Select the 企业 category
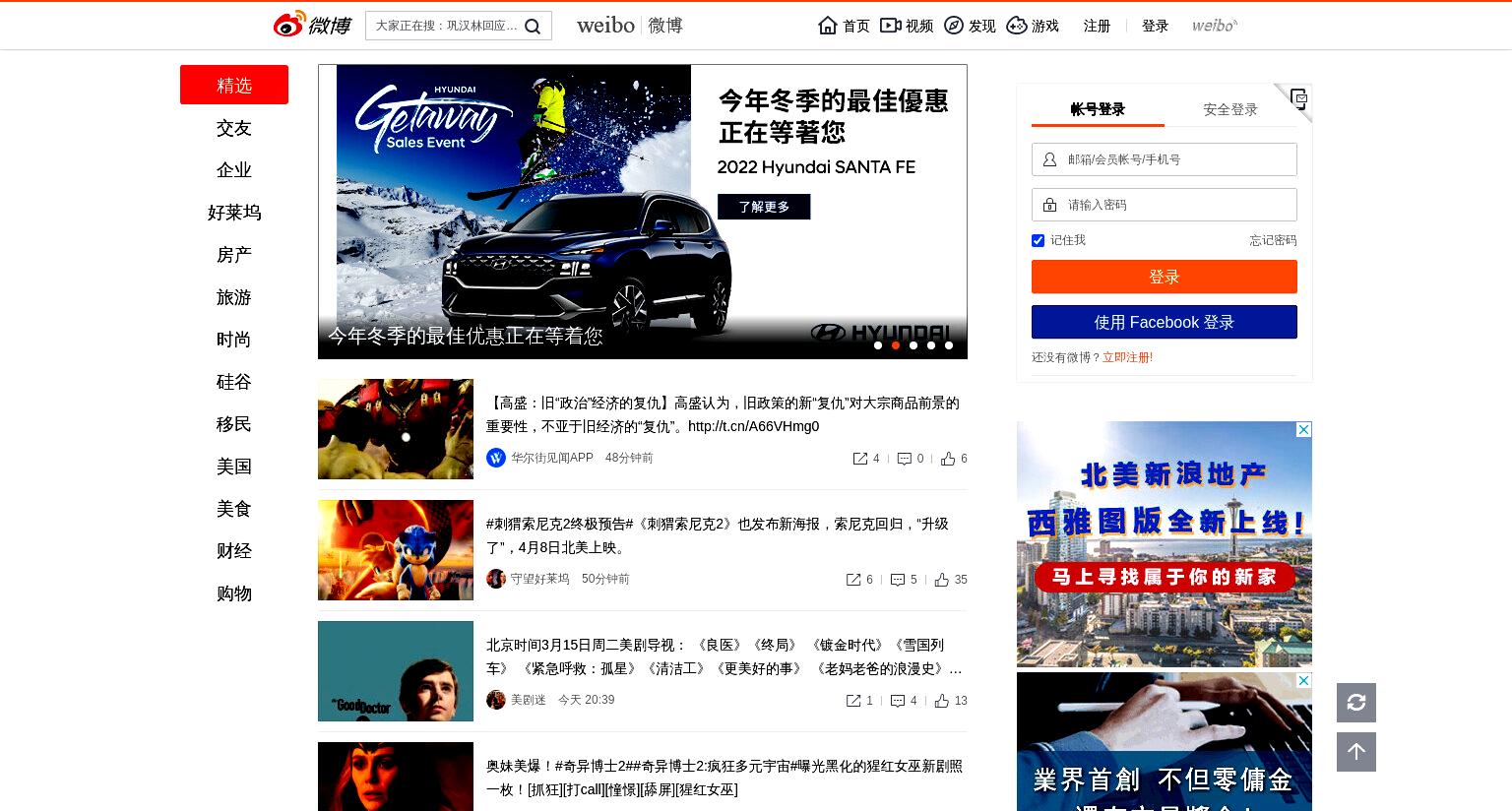 tap(234, 170)
